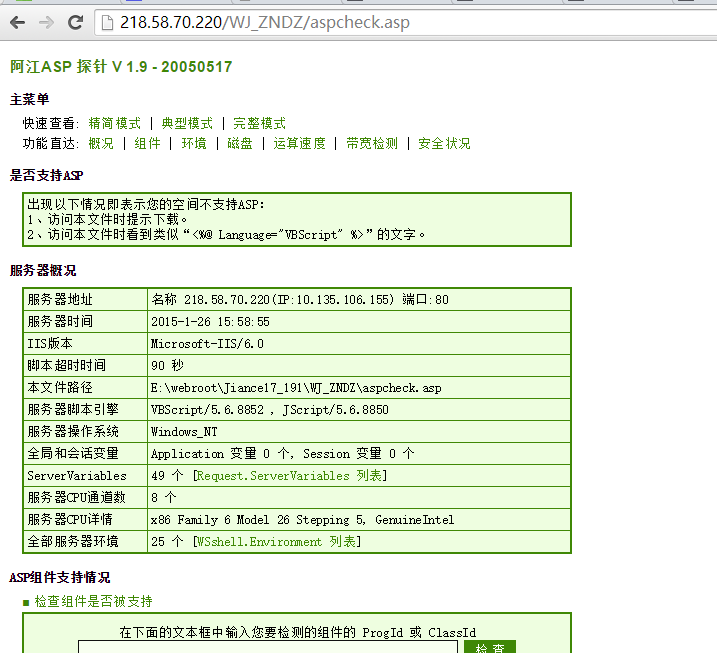Click the Language="VBScript" notice line
Image resolution: width=717 pixels, height=653 pixels.
[226, 235]
